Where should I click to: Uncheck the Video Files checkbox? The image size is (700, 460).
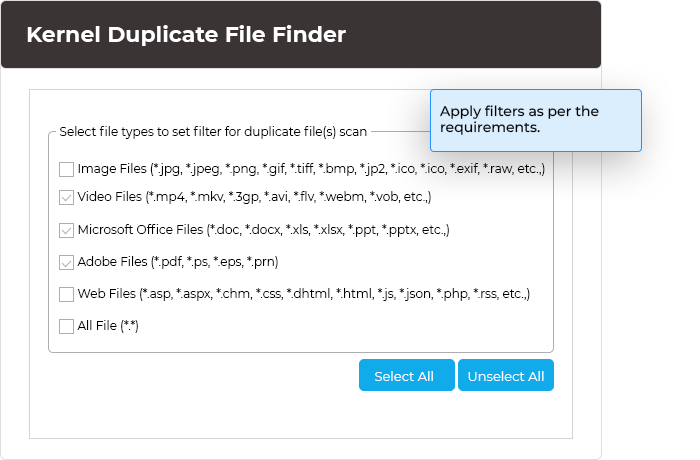[67, 197]
